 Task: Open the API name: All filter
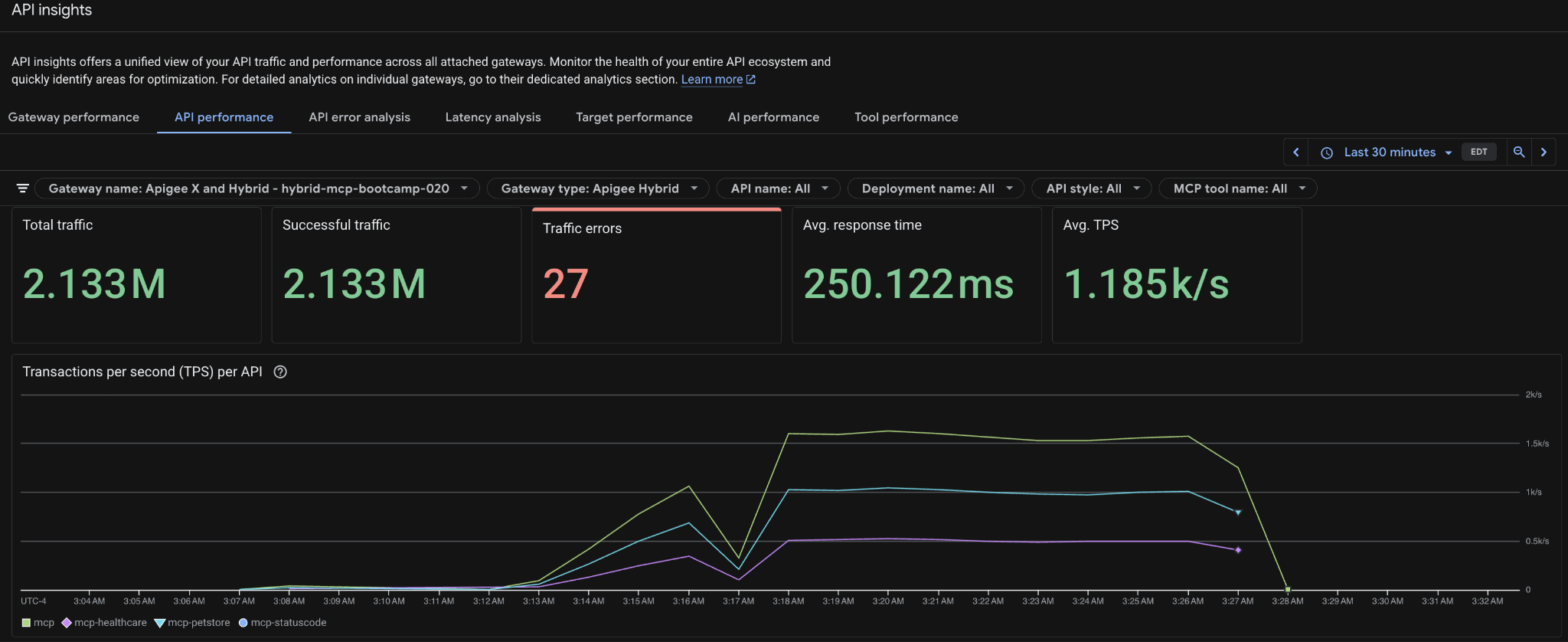click(x=779, y=188)
